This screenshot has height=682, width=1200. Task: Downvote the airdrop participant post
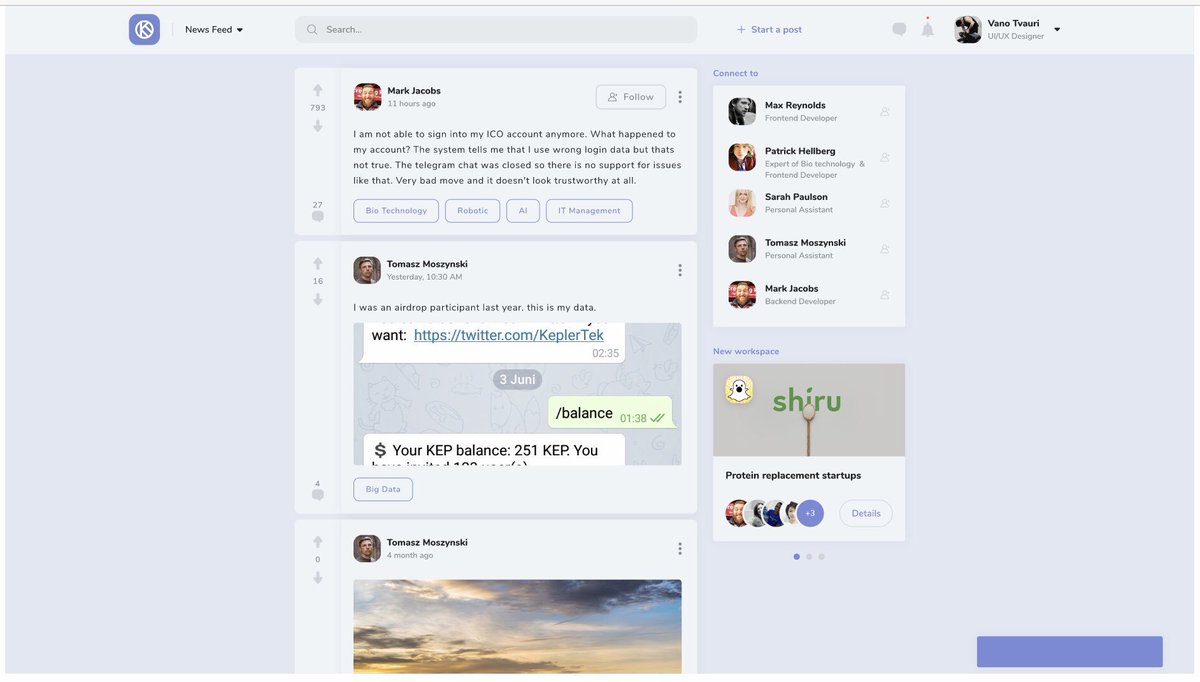(318, 299)
